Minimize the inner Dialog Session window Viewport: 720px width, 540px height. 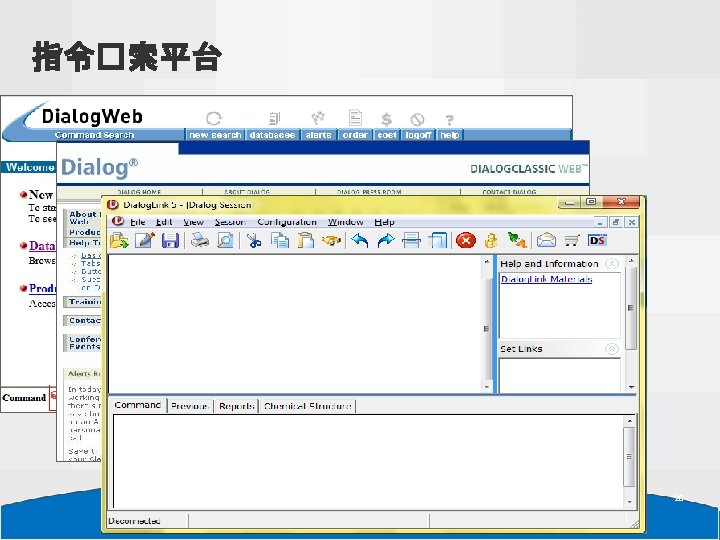600,222
